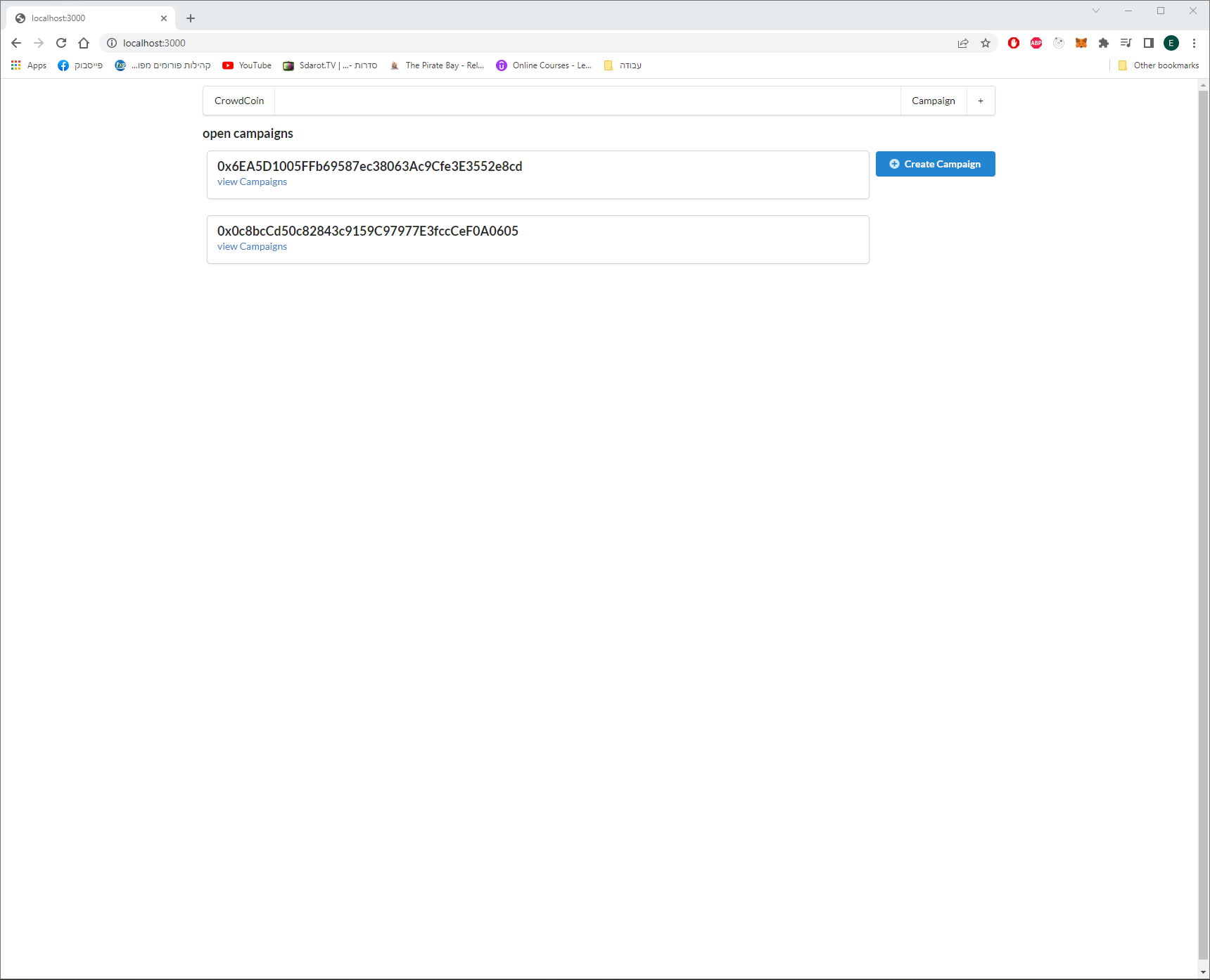Screen dimensions: 1210x980
Task: Toggle the browser side panel
Action: 1149,43
